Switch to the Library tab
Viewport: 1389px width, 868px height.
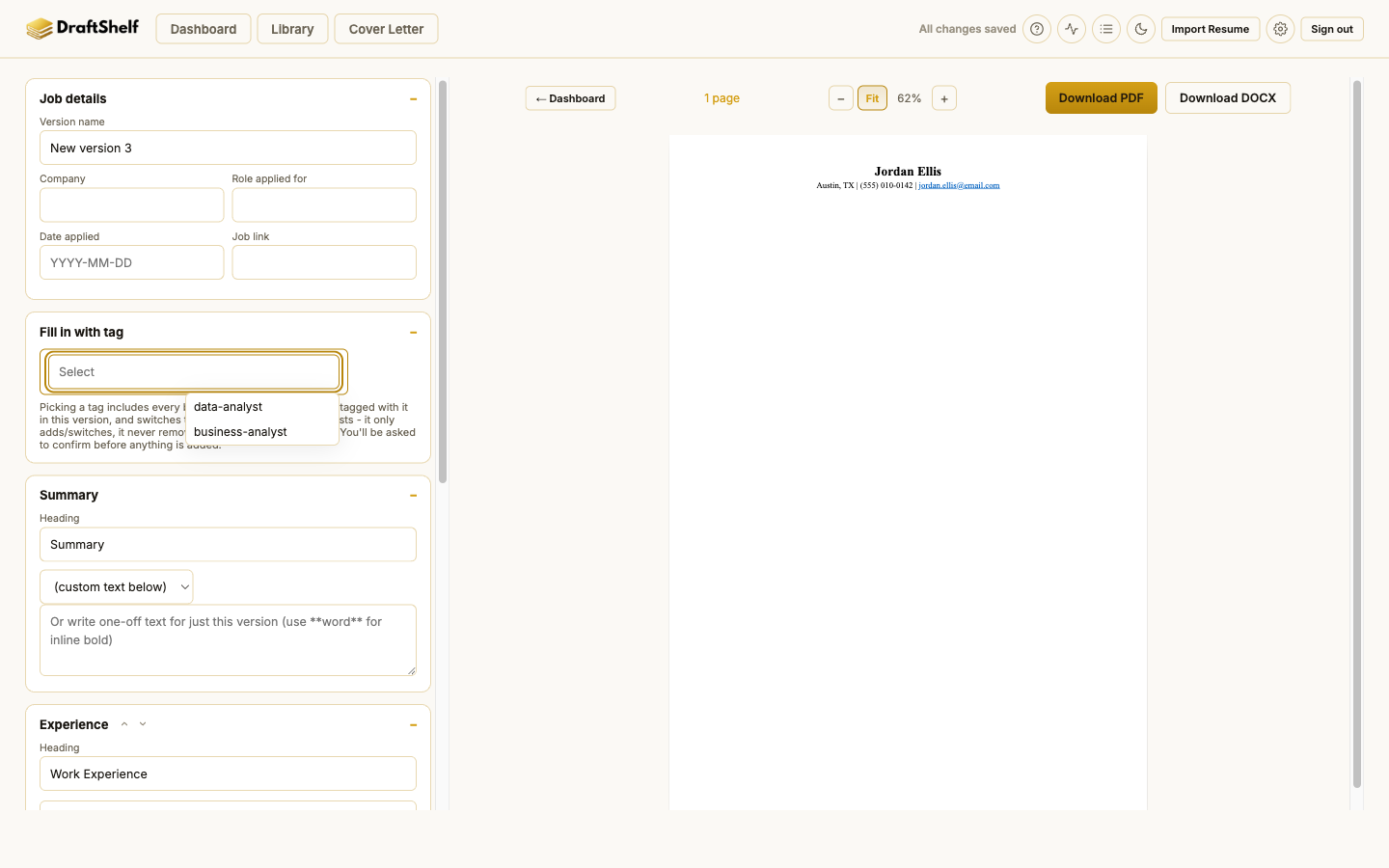292,29
